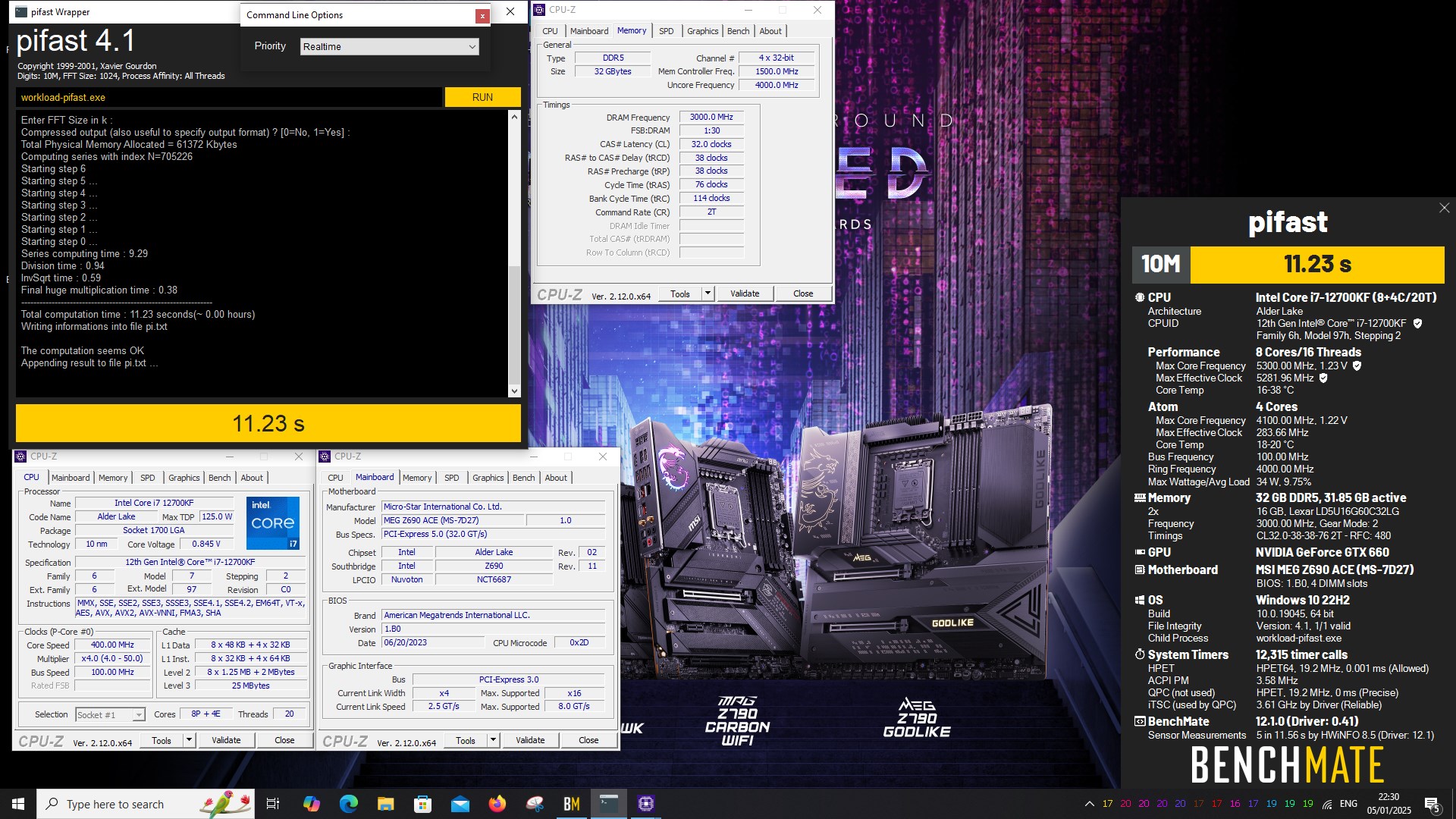Click the yellow RUN button in pifast
This screenshot has width=1456, height=819.
point(482,97)
